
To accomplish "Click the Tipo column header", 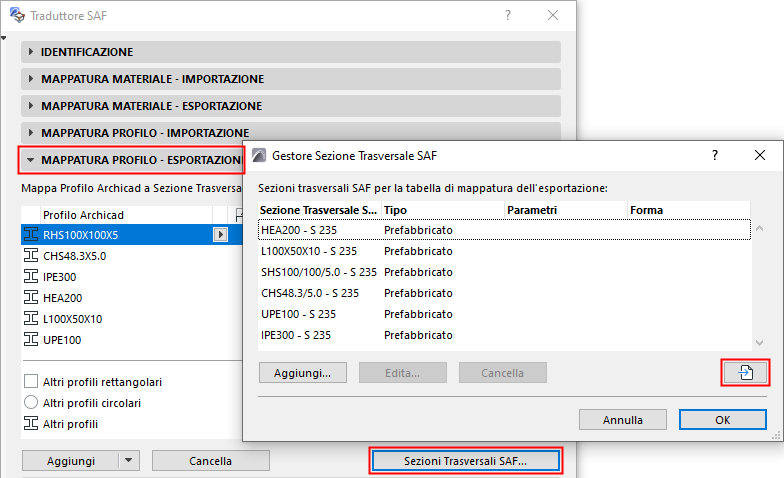I will coord(443,210).
